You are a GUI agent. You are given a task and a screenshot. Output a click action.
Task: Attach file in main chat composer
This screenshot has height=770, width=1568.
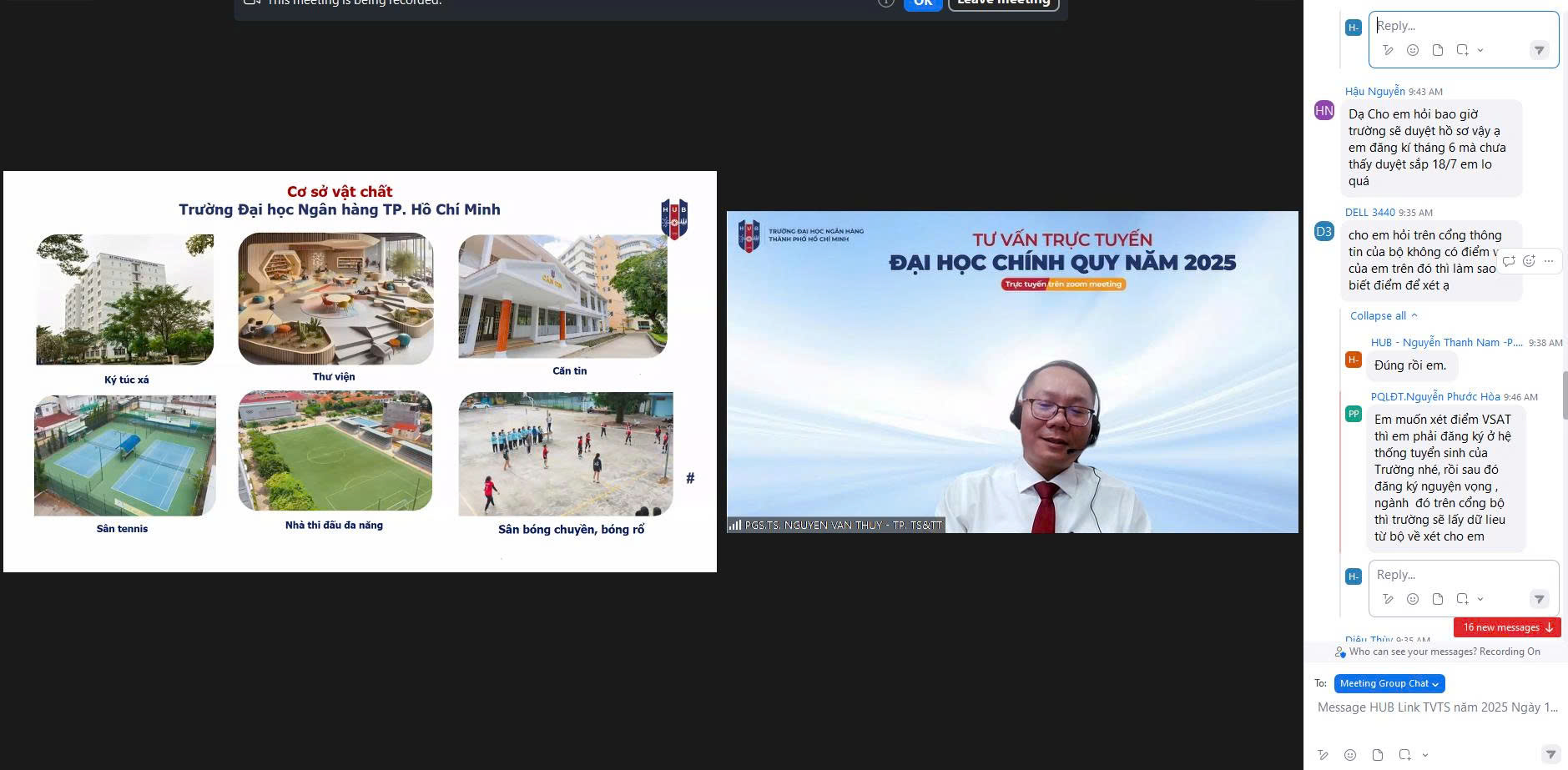tap(1378, 755)
